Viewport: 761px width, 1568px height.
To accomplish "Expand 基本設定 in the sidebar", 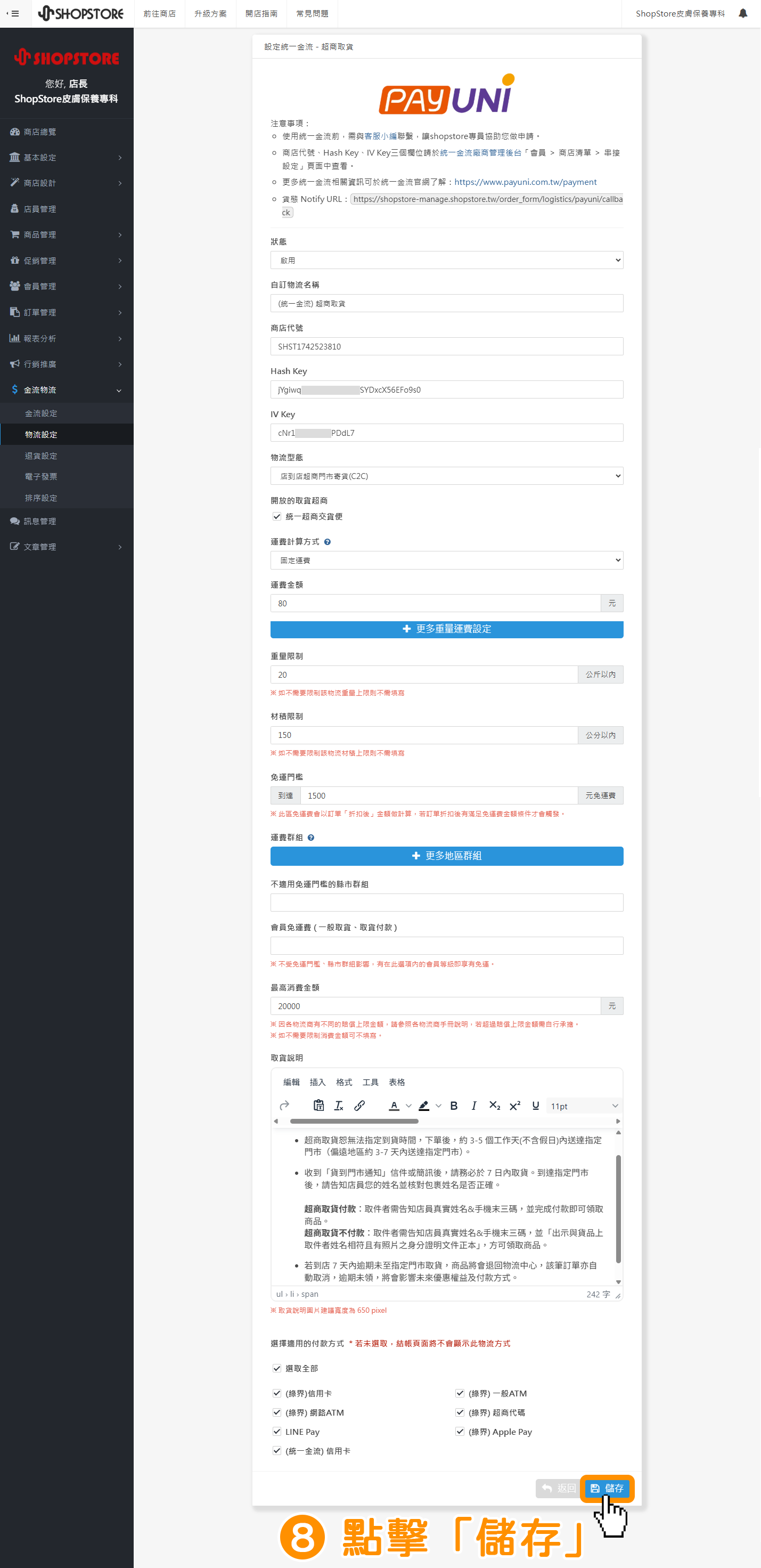I will click(x=67, y=158).
